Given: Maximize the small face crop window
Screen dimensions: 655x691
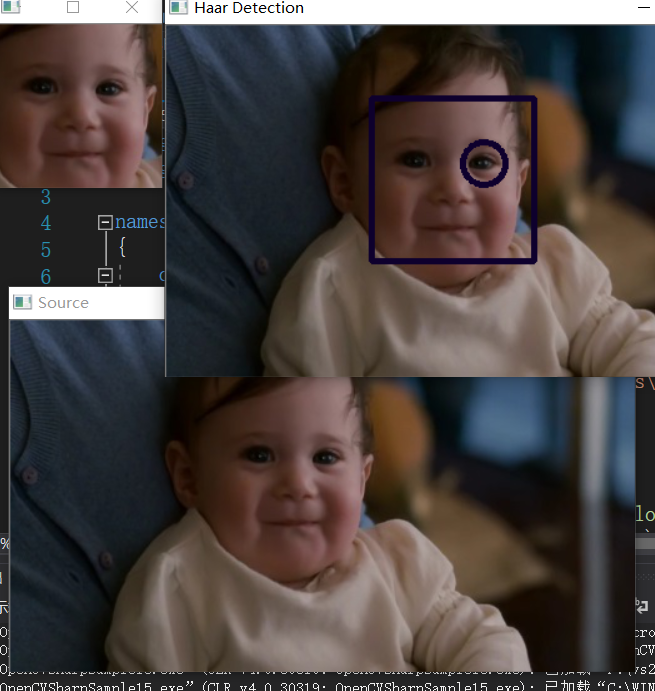Looking at the screenshot, I should 73,7.
